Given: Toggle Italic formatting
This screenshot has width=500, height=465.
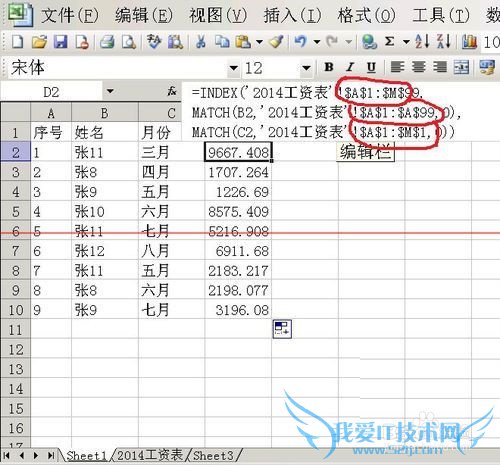Looking at the screenshot, I should [350, 67].
